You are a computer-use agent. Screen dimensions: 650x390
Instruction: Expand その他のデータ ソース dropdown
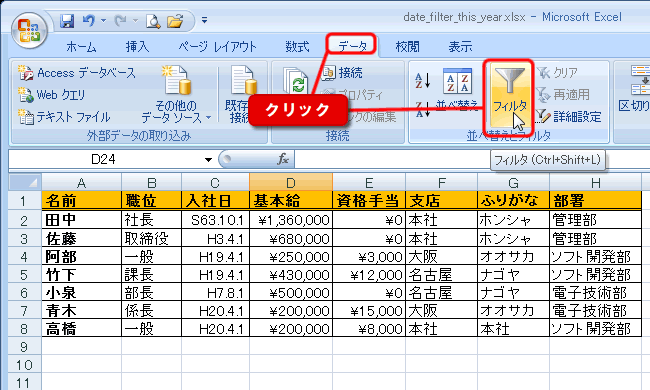point(177,94)
